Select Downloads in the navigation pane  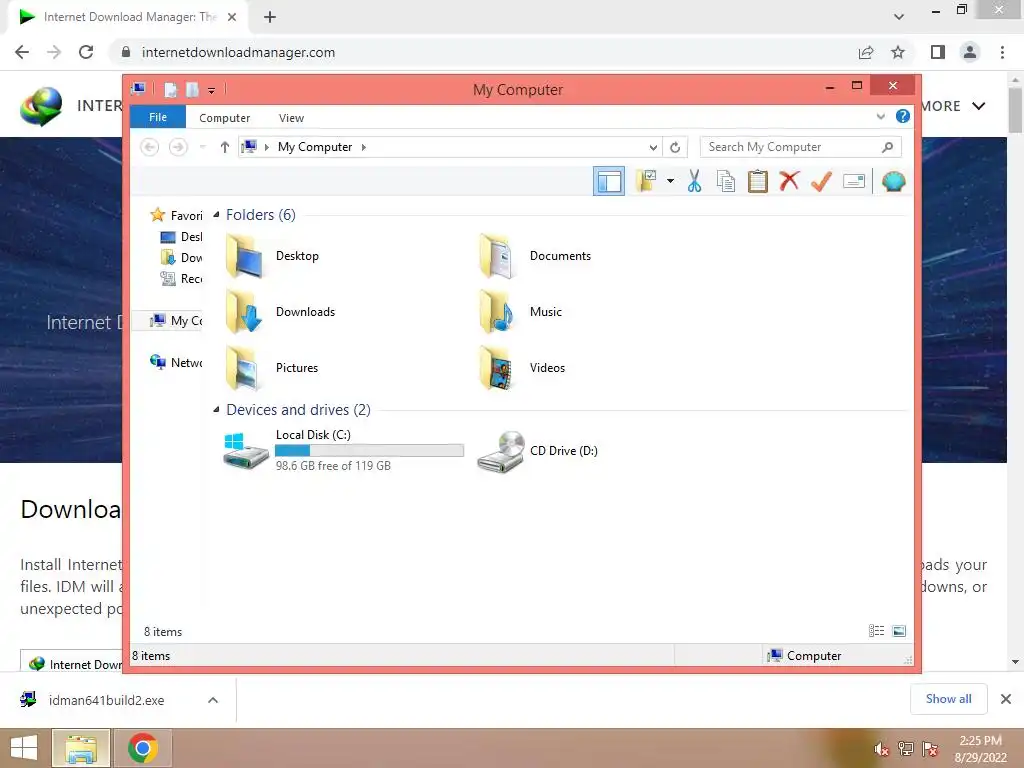(182, 257)
